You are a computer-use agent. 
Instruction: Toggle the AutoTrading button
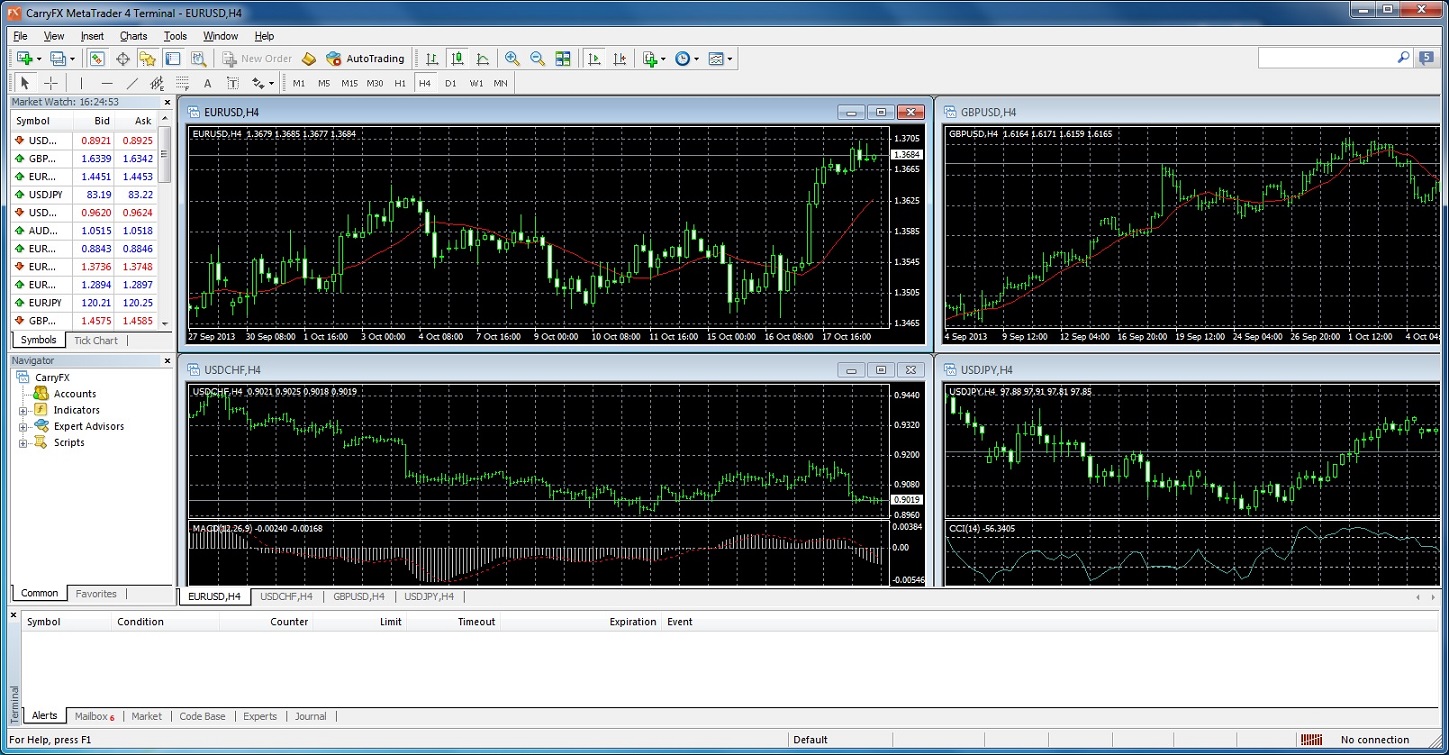point(365,59)
